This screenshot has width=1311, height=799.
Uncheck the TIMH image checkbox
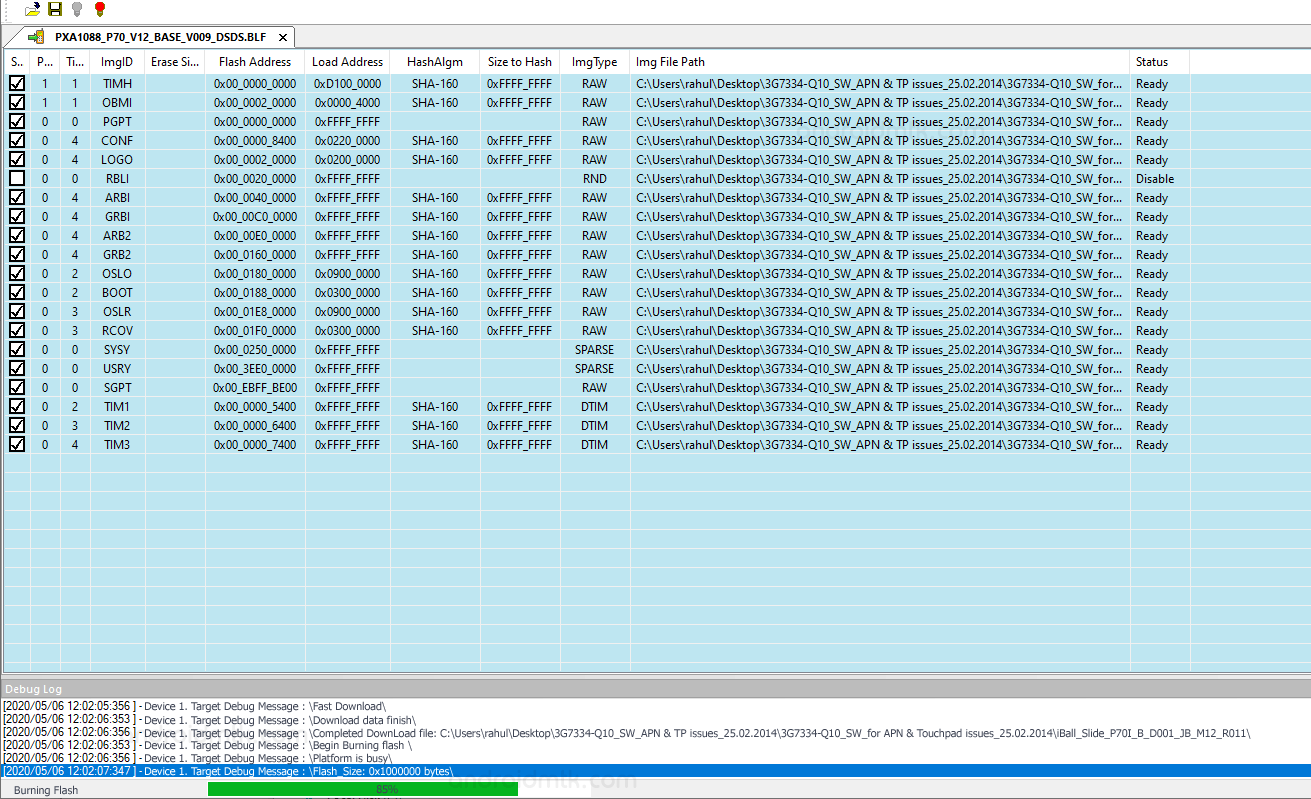pos(17,84)
